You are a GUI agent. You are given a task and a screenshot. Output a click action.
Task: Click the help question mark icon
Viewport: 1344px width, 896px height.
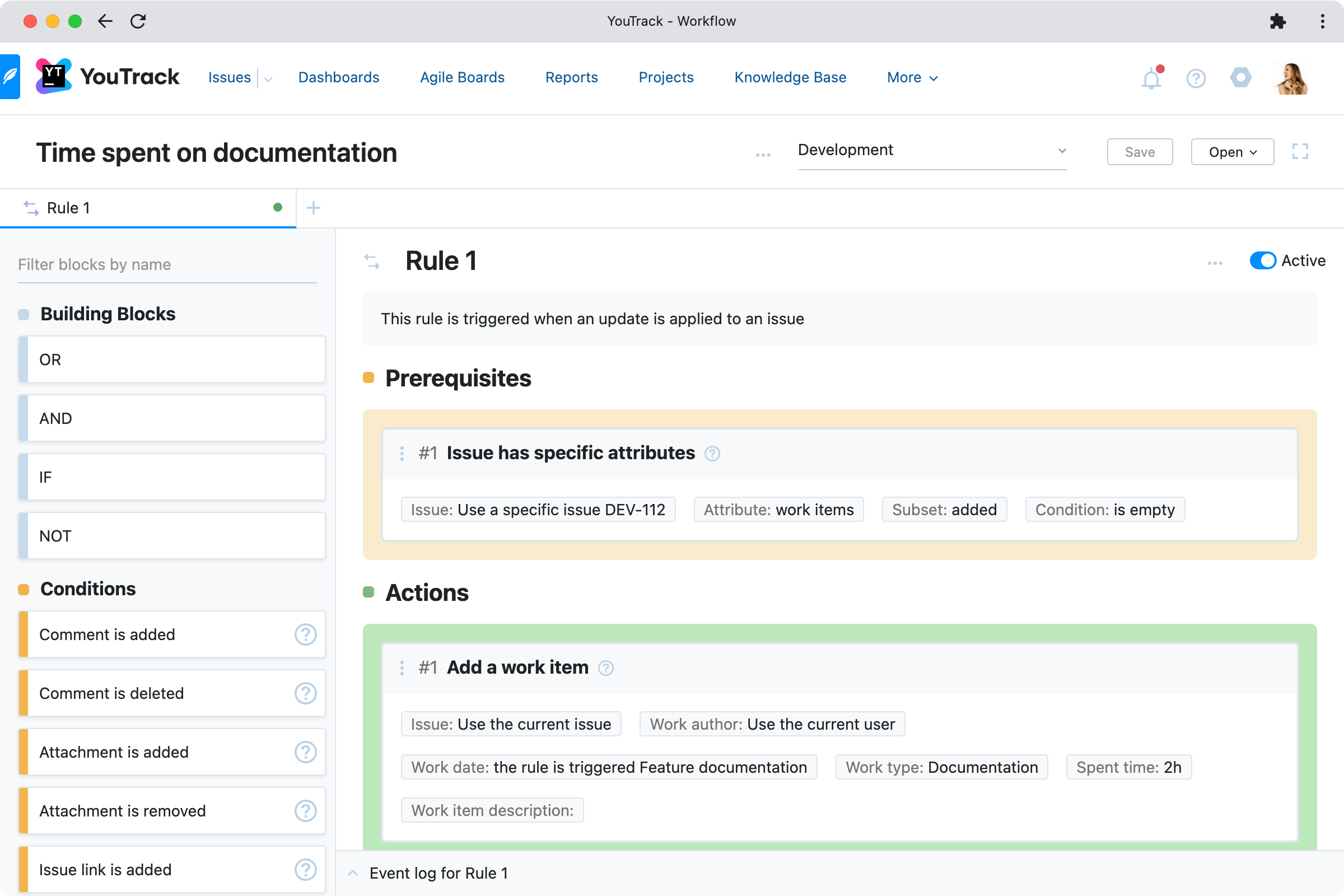pos(1196,78)
